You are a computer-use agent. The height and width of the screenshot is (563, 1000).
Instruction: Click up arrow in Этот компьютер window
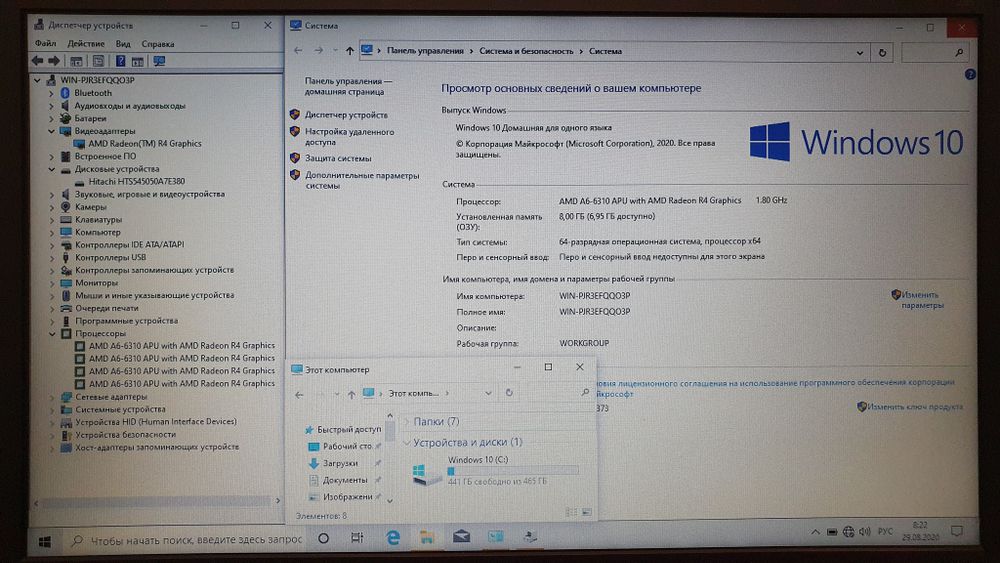click(351, 395)
